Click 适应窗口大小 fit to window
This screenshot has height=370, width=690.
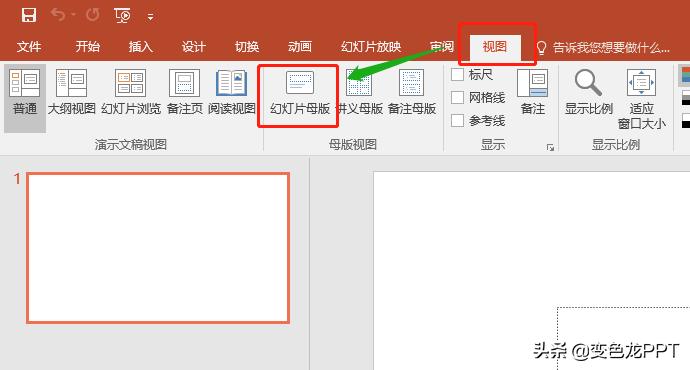pos(641,99)
